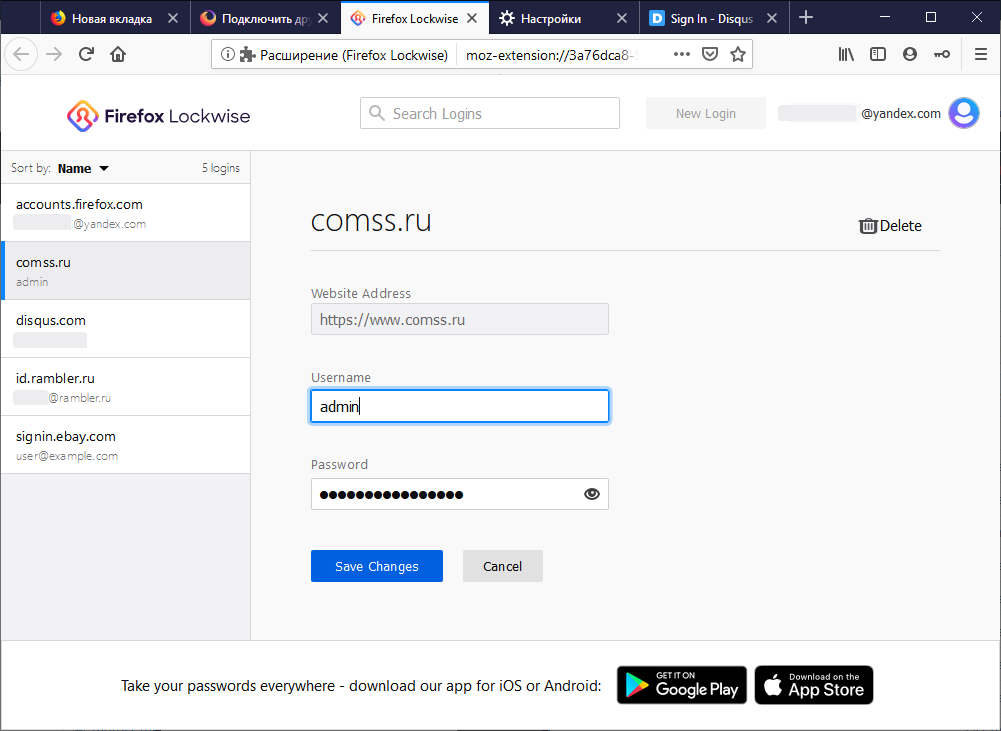This screenshot has width=1001, height=731.
Task: Close the Firefox Lockwise tab
Action: (472, 19)
